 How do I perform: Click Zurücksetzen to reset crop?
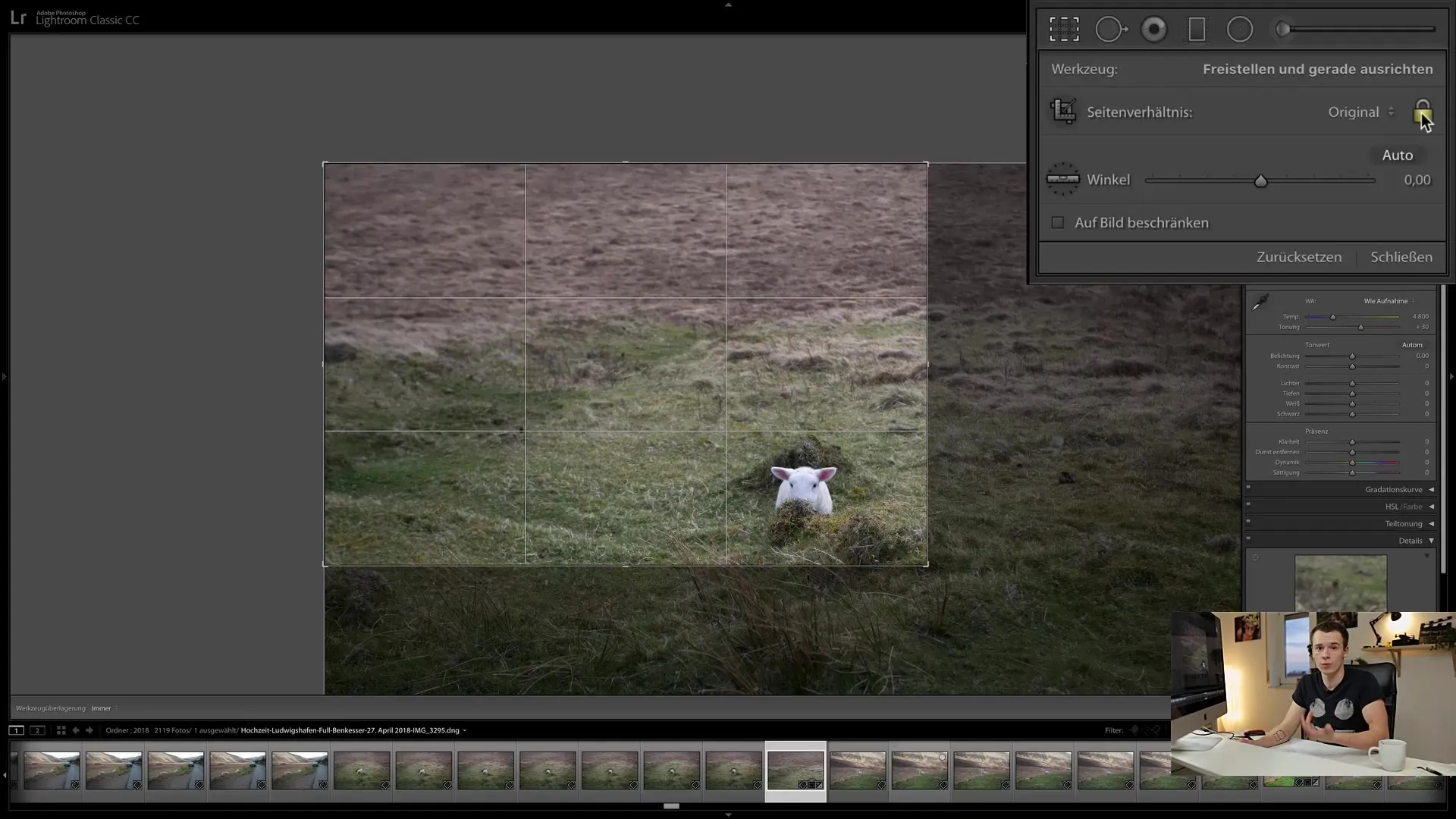(1298, 256)
